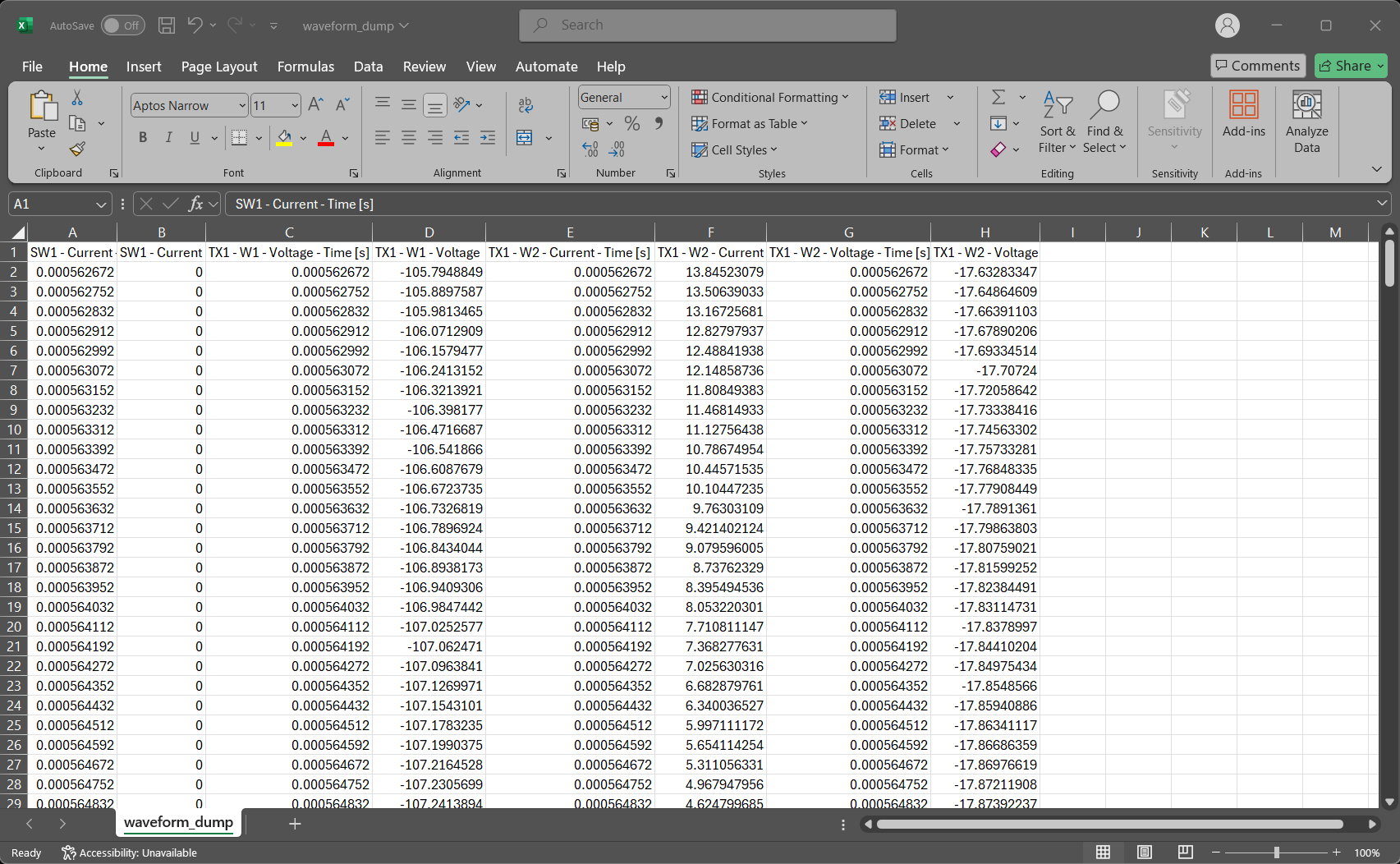Click the Cut scissors icon

click(x=77, y=98)
